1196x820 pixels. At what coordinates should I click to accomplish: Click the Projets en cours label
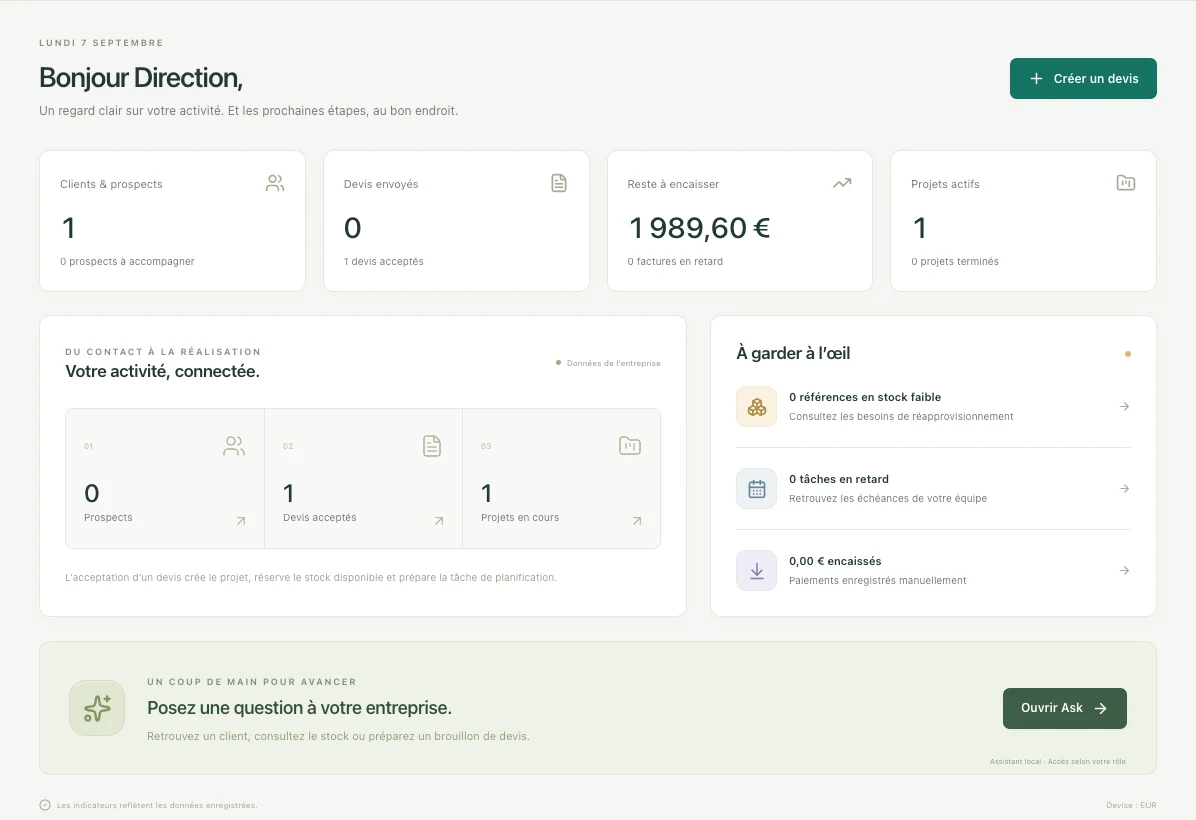click(520, 517)
